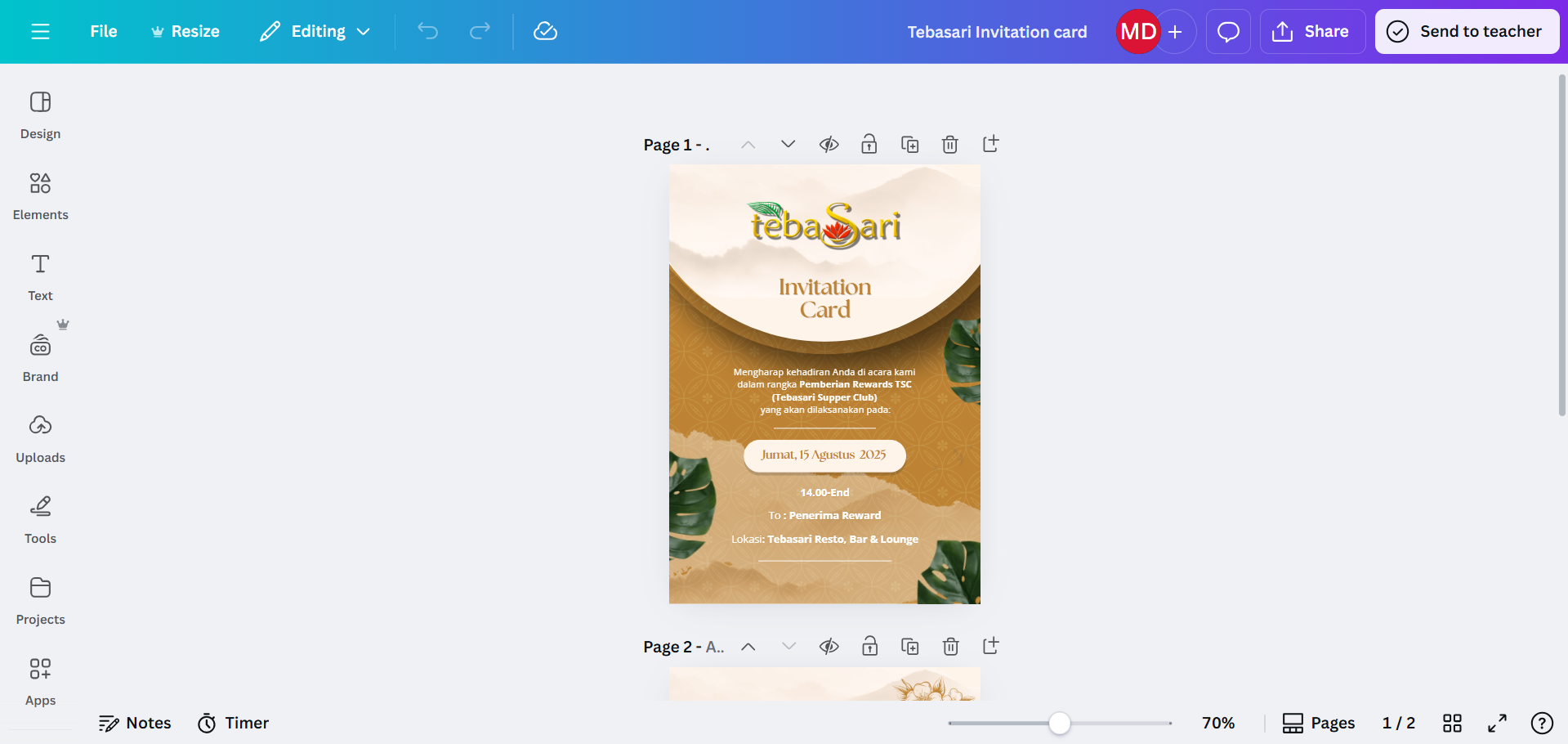Open the Notes panel
Image resolution: width=1568 pixels, height=744 pixels.
tap(135, 723)
